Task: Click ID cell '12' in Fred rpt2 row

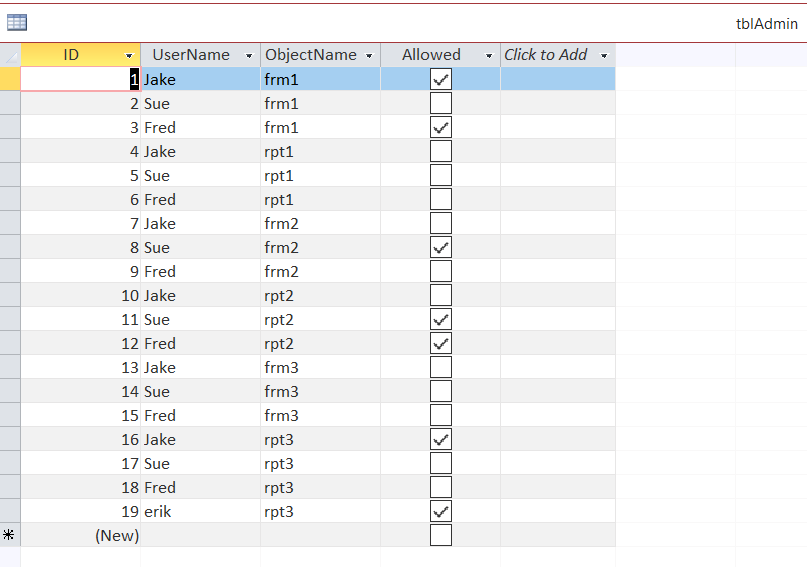Action: point(80,343)
